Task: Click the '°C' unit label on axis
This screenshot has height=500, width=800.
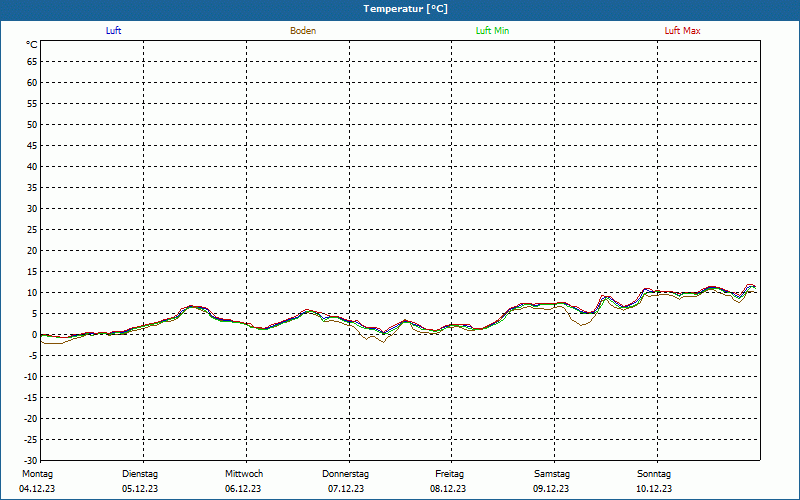Action: [32, 45]
